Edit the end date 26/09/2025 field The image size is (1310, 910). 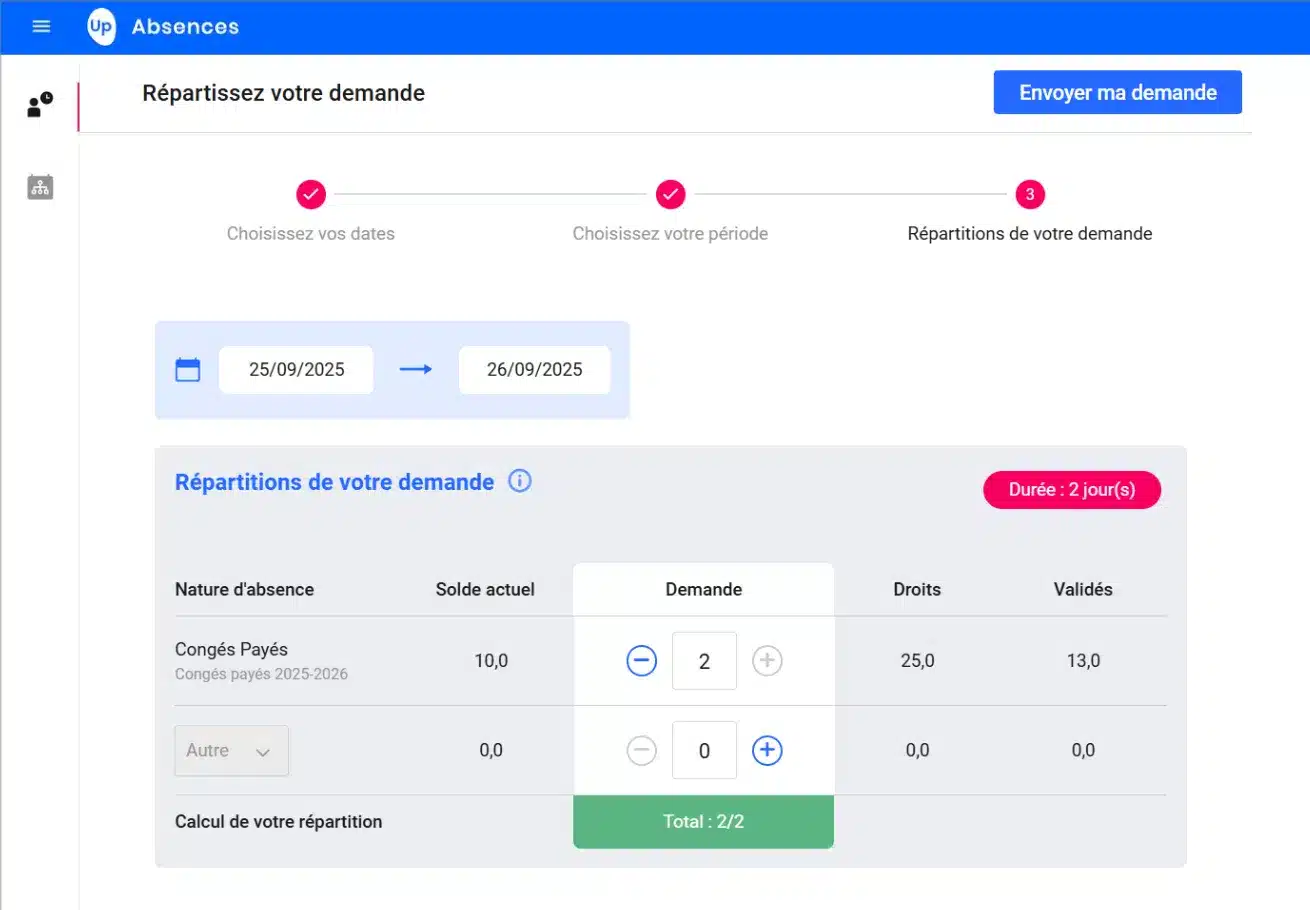(x=534, y=370)
